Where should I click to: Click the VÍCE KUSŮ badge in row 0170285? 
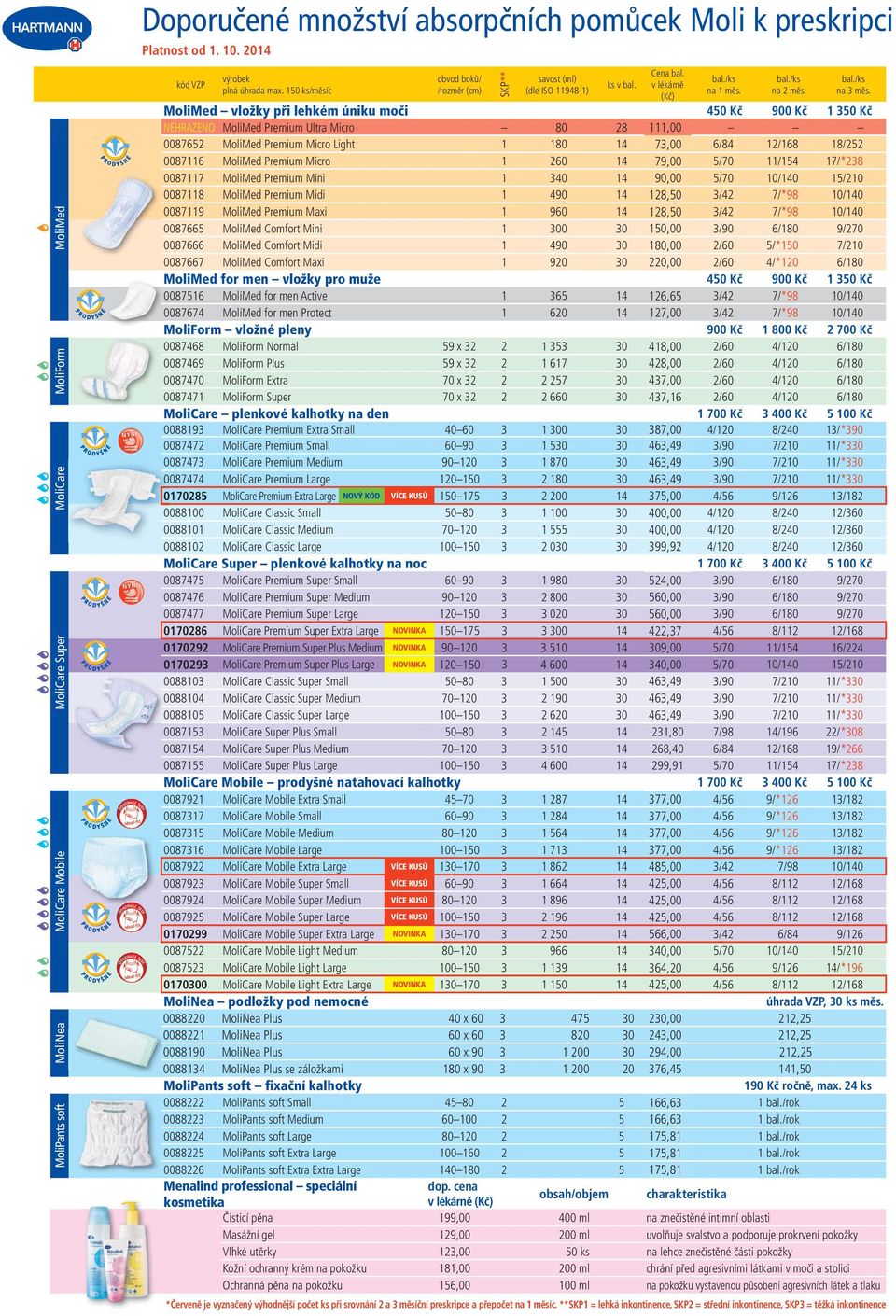[x=409, y=497]
